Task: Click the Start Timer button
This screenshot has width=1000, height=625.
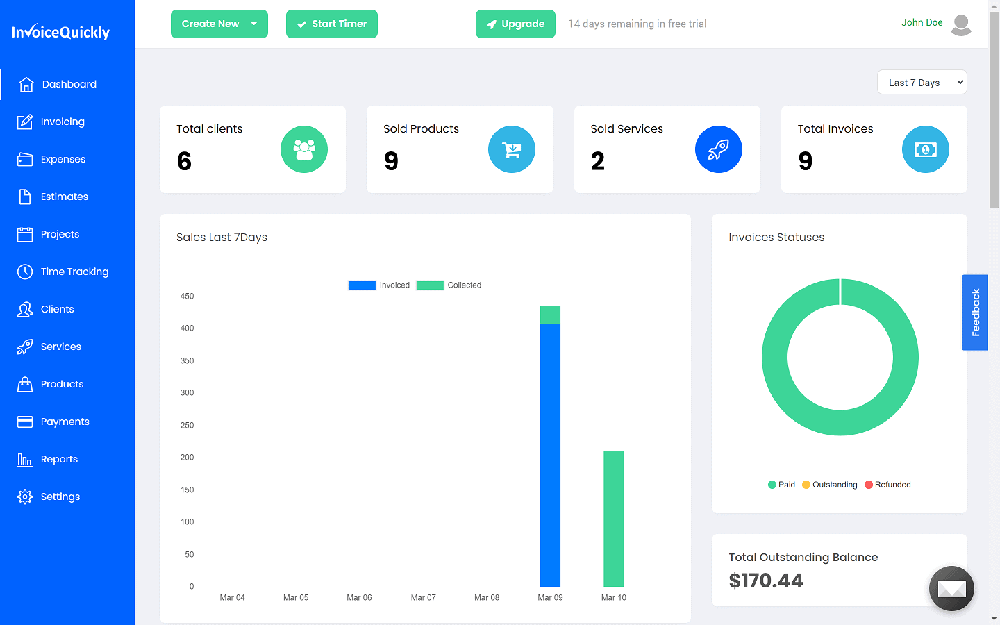Action: coord(332,24)
